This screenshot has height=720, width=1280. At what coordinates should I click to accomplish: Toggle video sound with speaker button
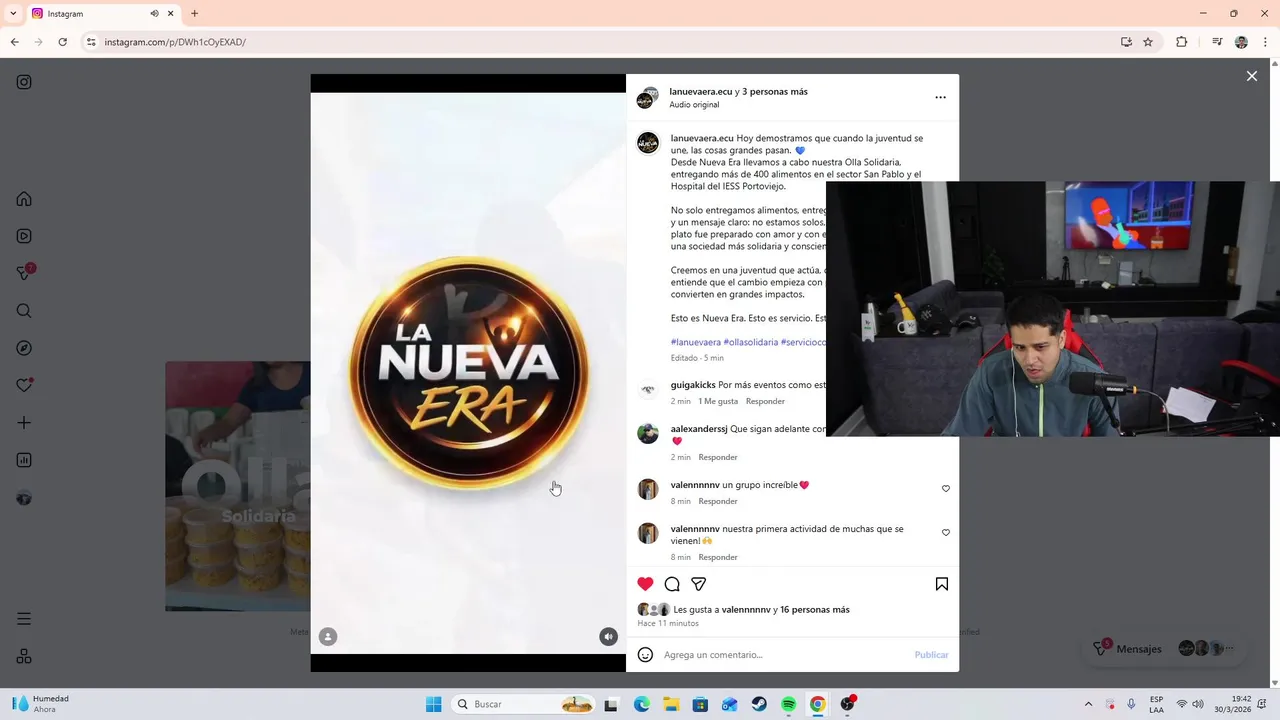pos(608,637)
